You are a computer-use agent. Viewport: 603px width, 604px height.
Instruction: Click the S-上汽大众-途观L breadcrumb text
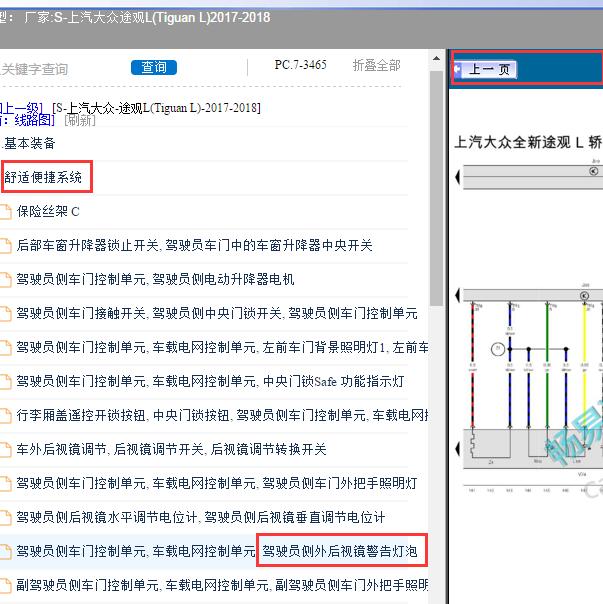pyautogui.click(x=156, y=108)
